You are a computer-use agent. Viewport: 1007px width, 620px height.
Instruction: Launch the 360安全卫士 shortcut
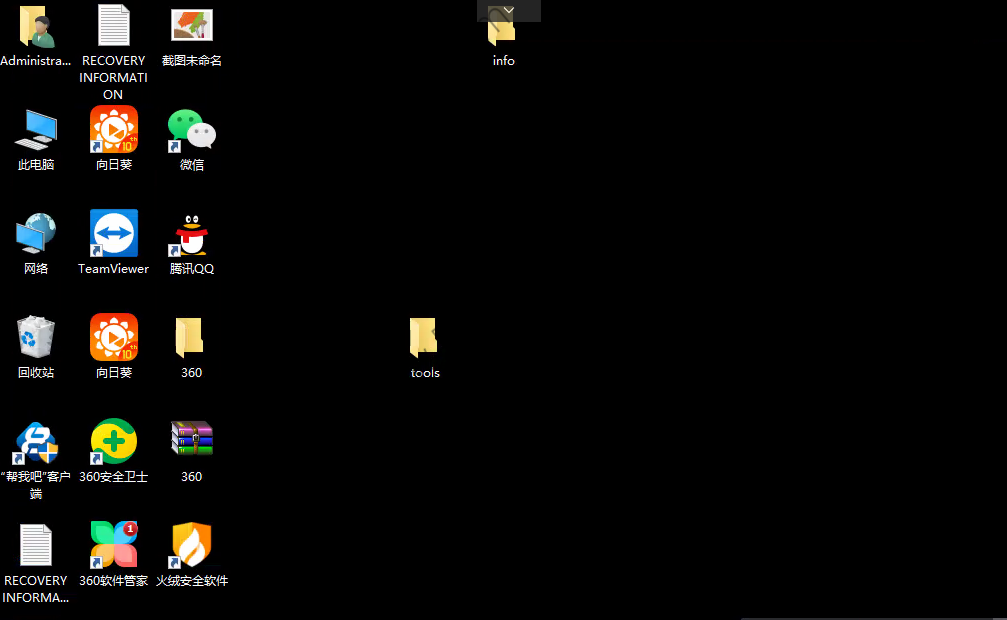point(113,442)
